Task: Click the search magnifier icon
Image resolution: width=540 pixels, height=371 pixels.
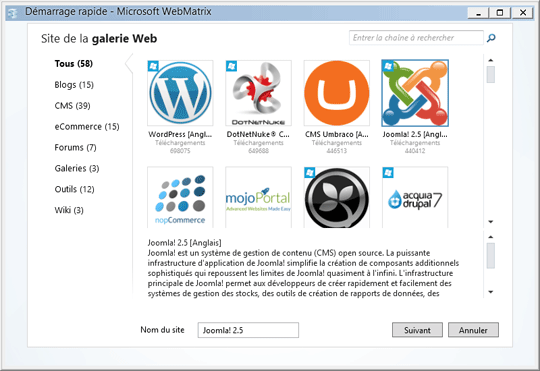Action: [x=491, y=38]
